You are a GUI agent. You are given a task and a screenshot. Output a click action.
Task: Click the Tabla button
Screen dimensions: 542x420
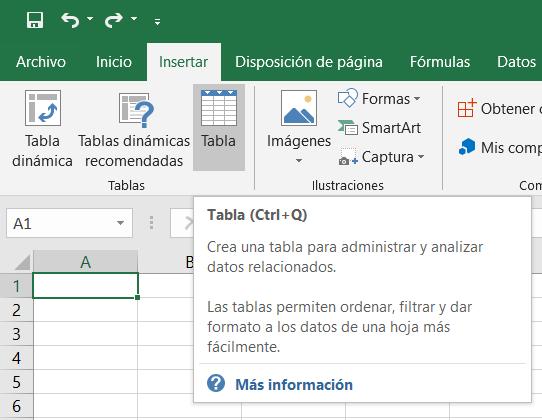pos(219,128)
